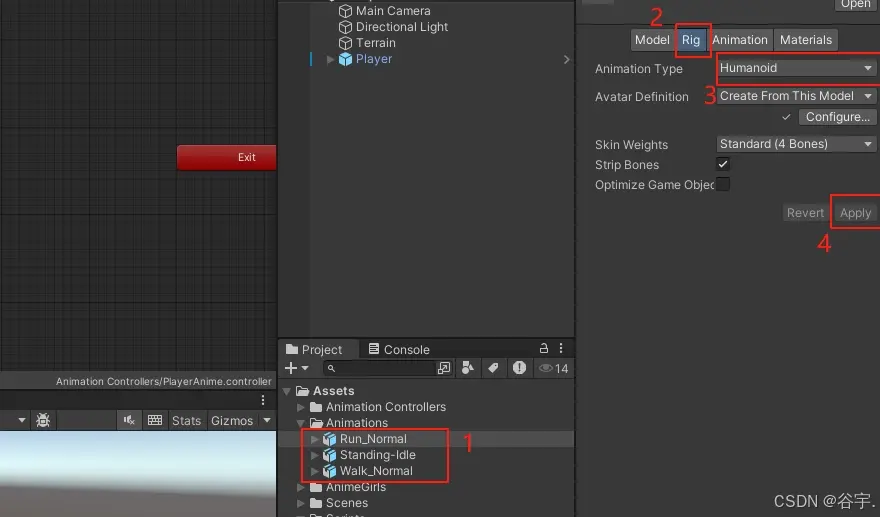Collapse the Animations folder

301,423
